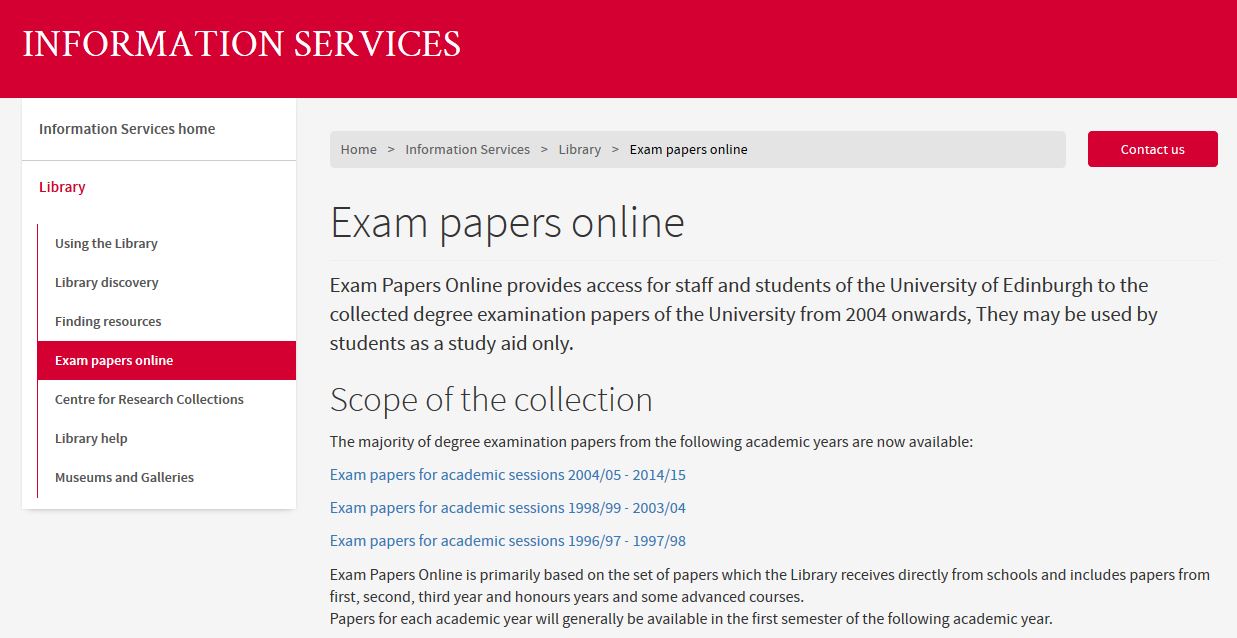Click the Exam papers online page heading
1237x638 pixels.
click(x=507, y=223)
